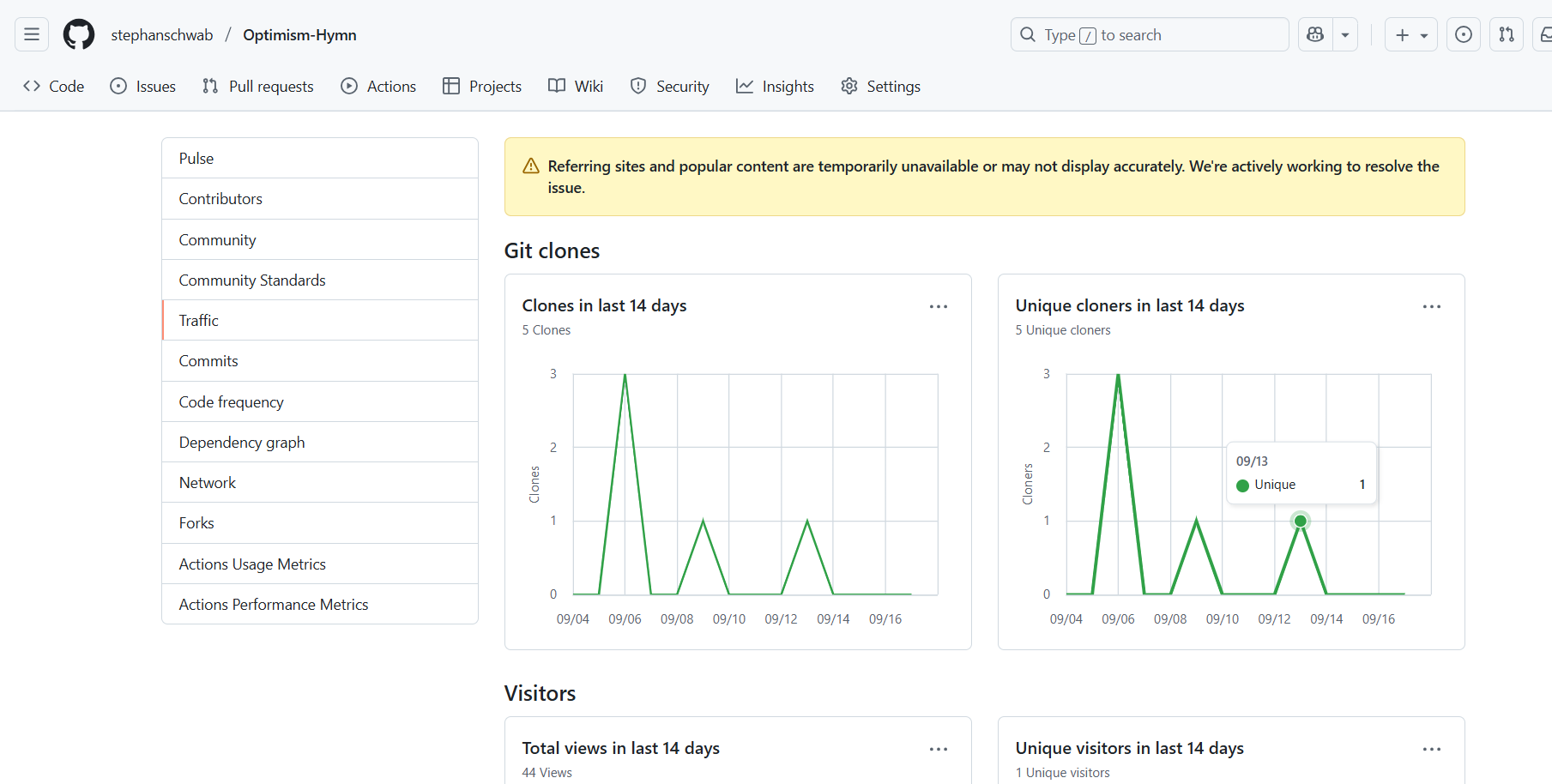Screen dimensions: 1552x784
Task: Click the Security shield tab
Action: point(670,87)
